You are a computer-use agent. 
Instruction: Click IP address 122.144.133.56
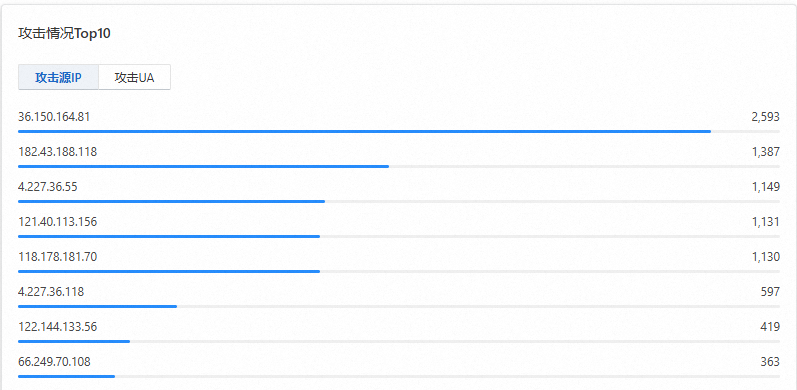coord(57,327)
